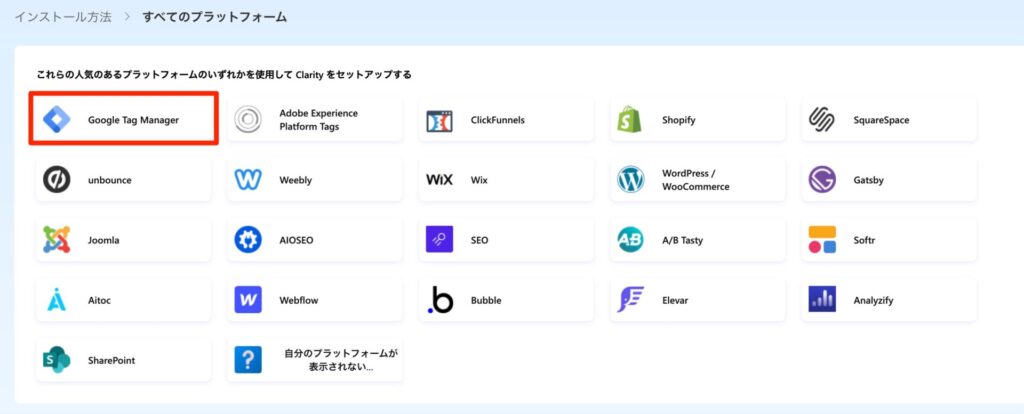Choose the A/B Tasty label

[682, 240]
